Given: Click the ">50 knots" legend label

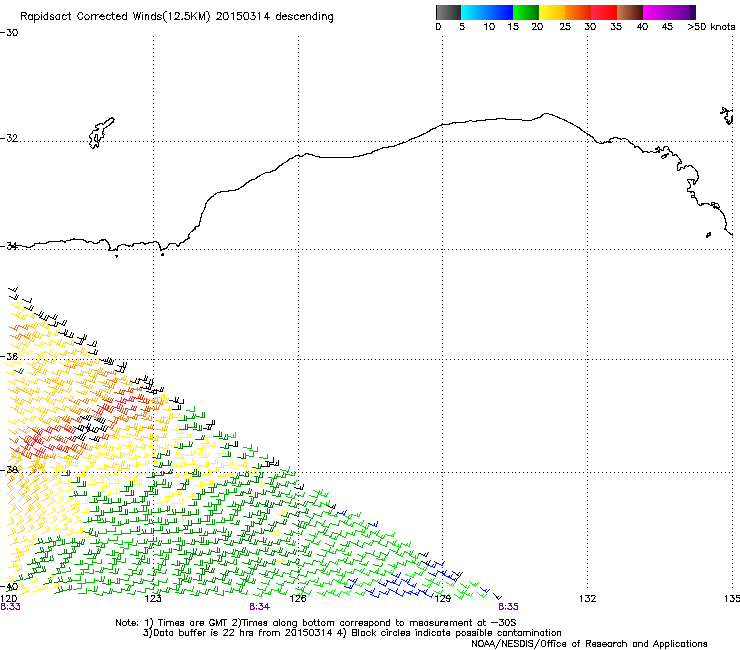Looking at the screenshot, I should coord(711,27).
